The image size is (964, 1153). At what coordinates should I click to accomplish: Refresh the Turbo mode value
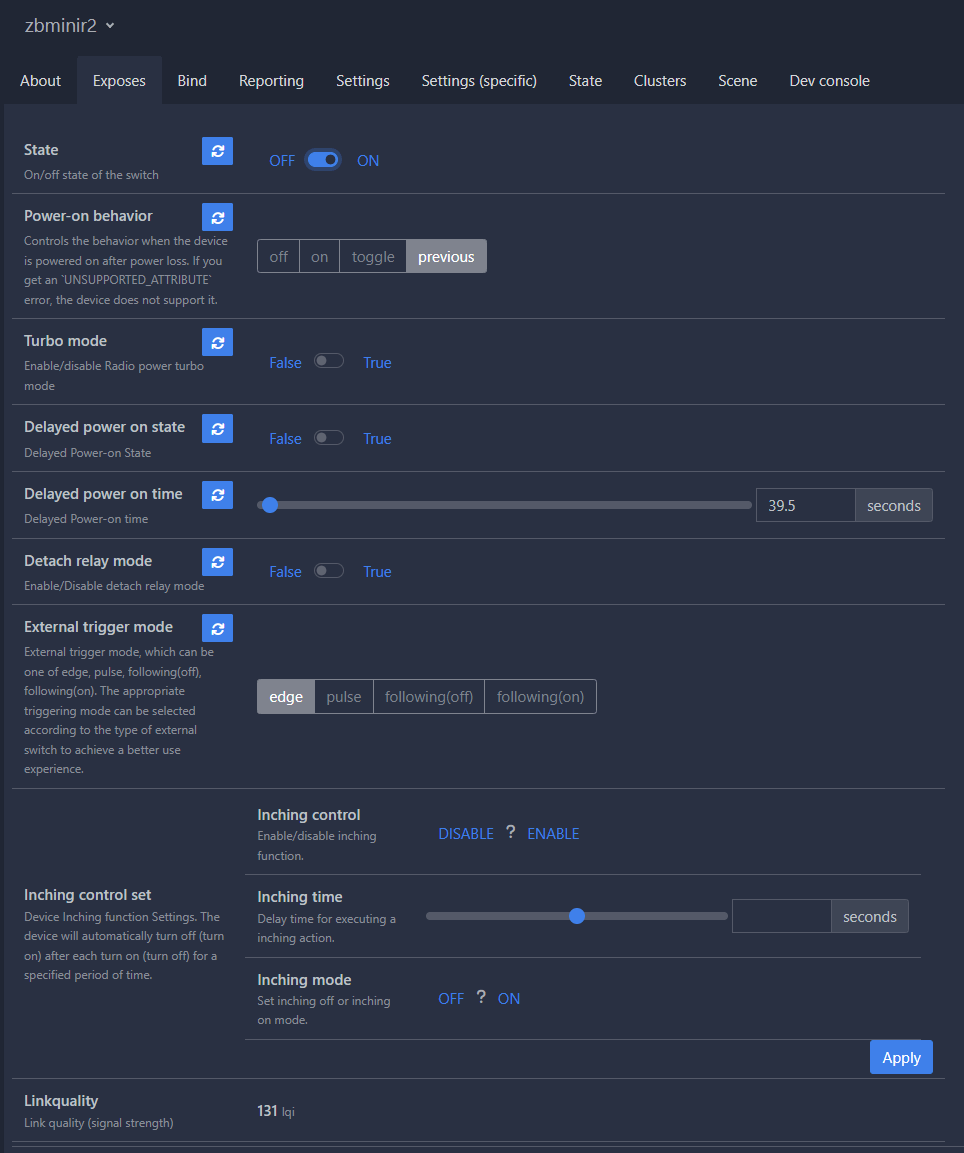217,342
